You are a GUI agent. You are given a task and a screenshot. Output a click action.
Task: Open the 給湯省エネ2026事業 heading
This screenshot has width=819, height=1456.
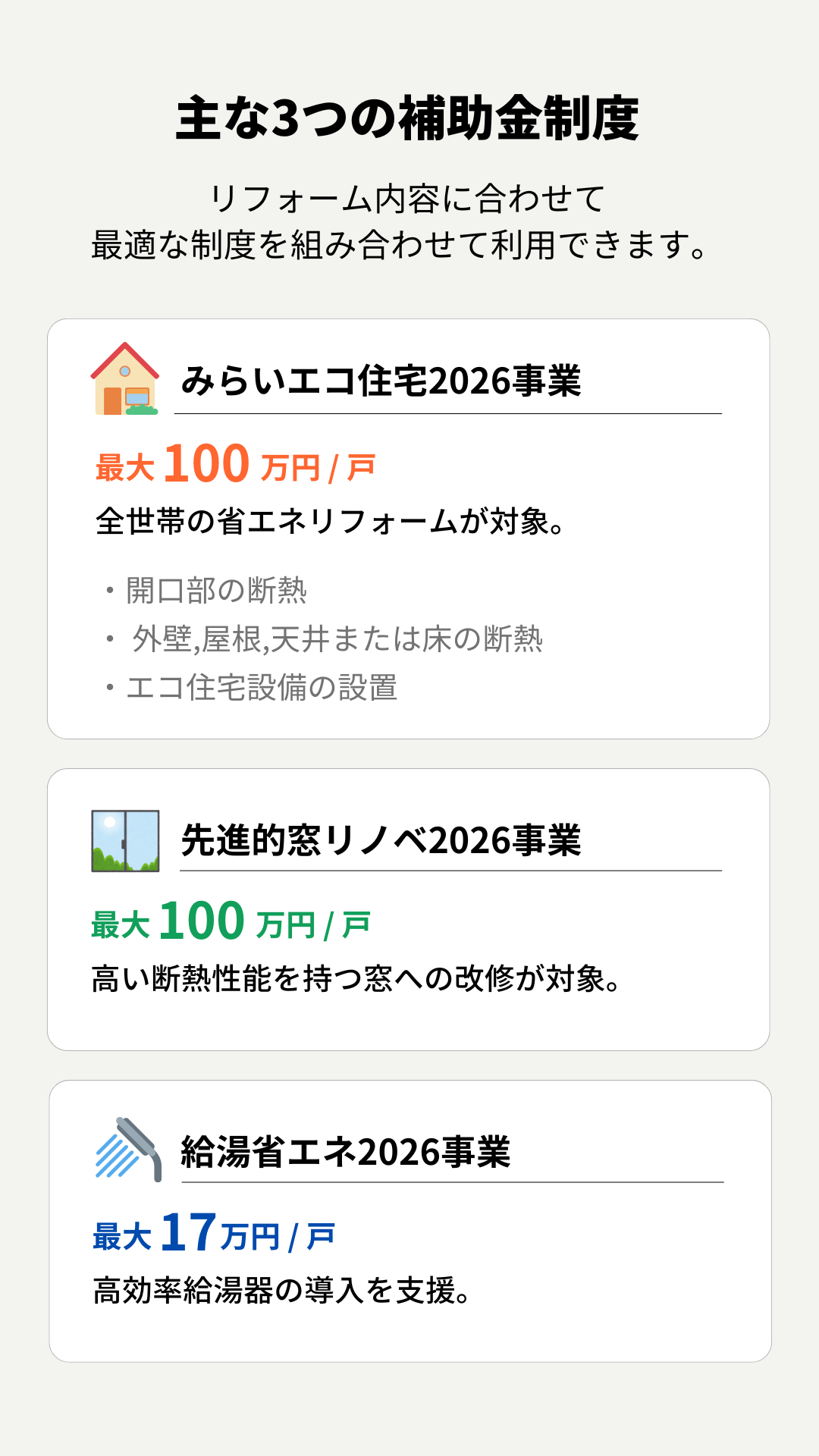[346, 1152]
